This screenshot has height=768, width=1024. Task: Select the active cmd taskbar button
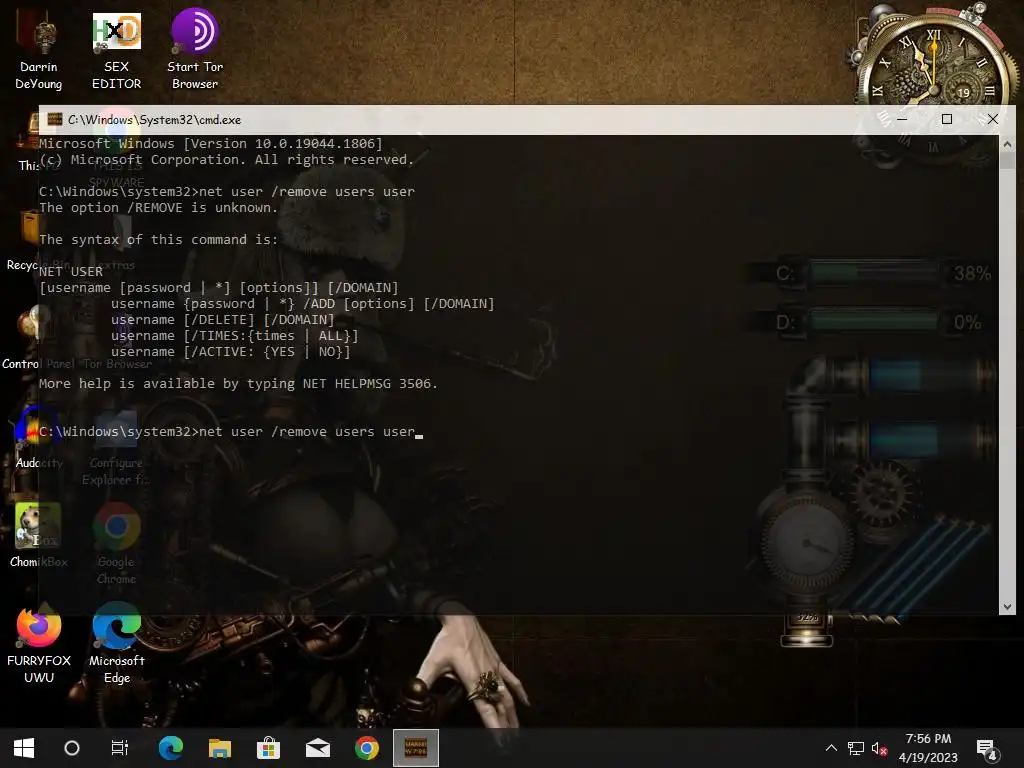(416, 748)
